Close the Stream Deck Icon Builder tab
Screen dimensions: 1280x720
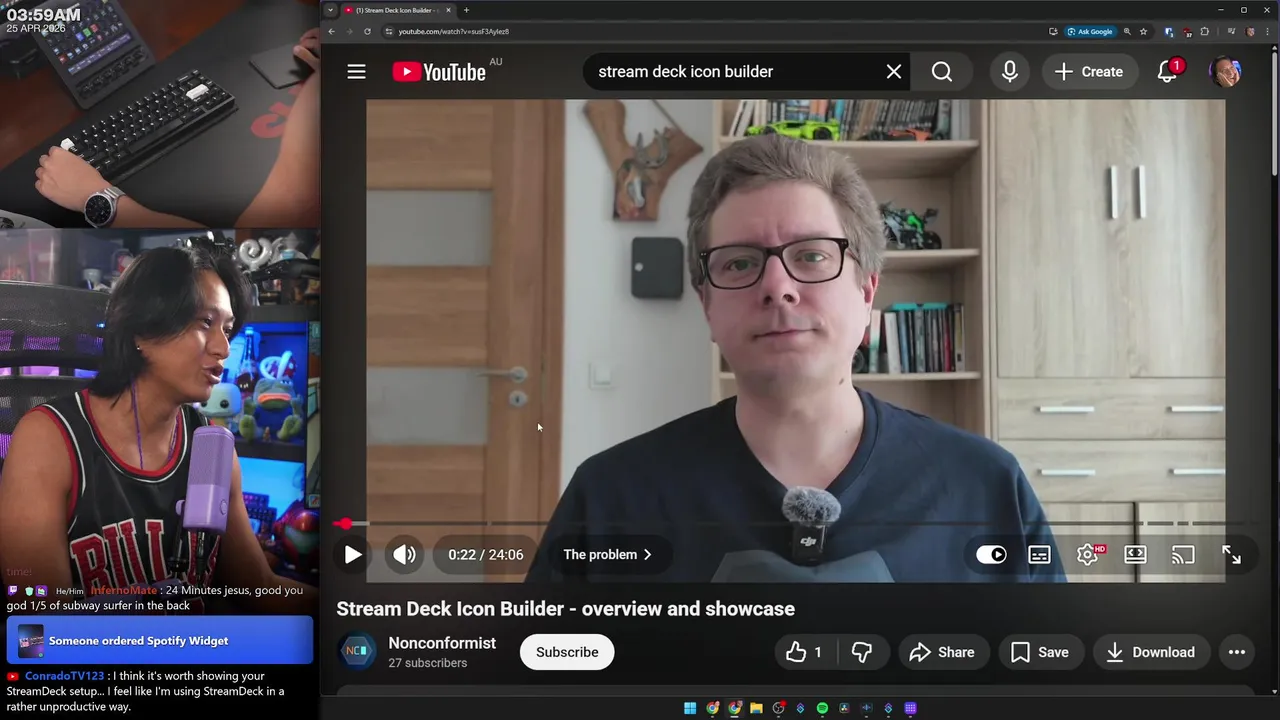[x=448, y=10]
